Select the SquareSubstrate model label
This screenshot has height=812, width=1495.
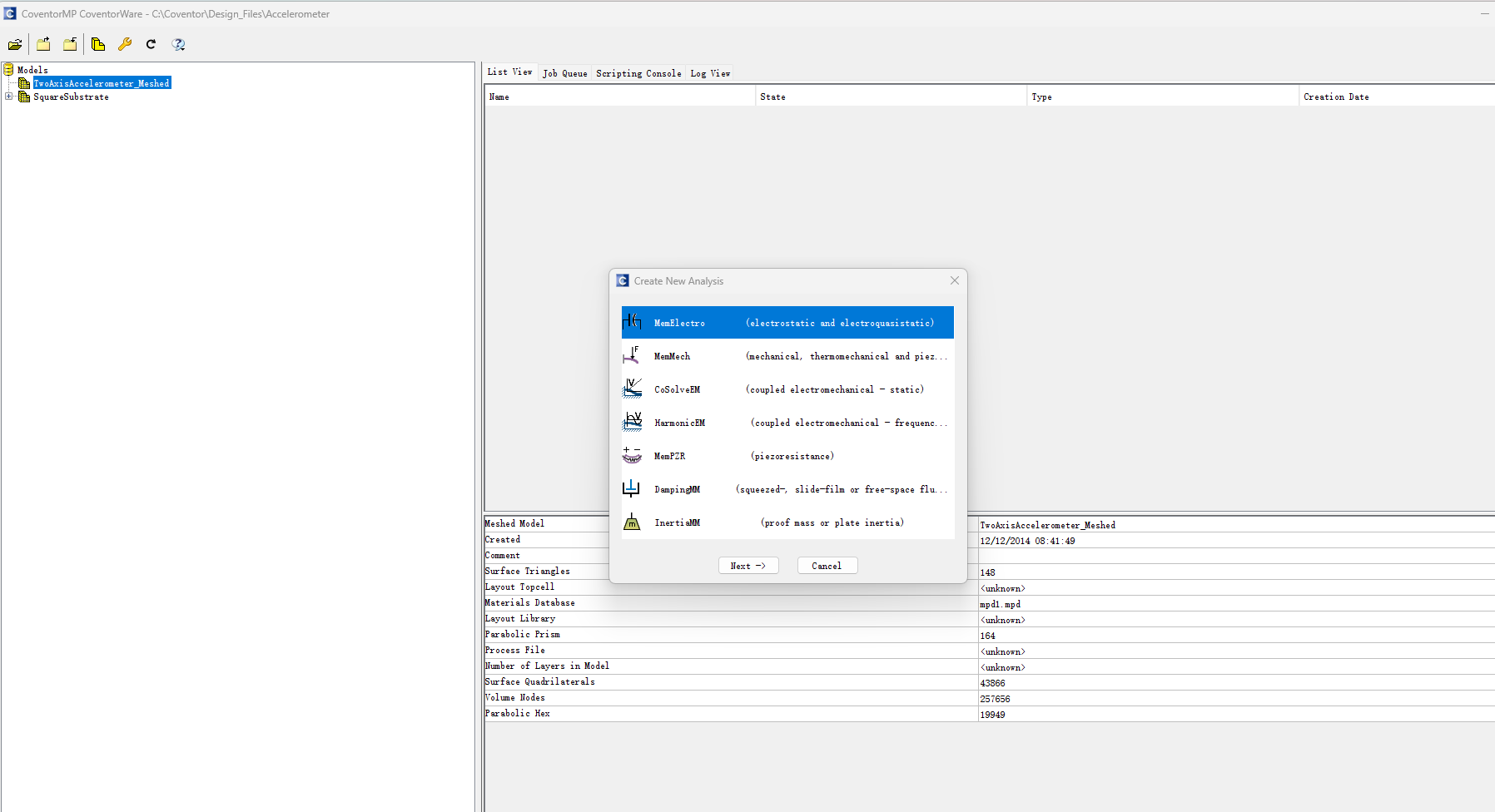click(71, 97)
